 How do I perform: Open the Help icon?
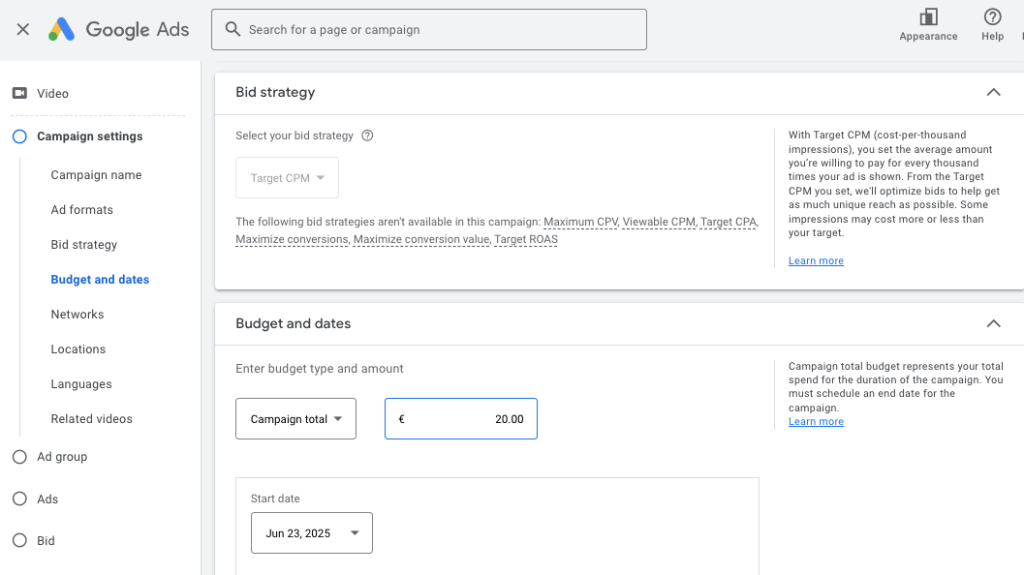[x=992, y=18]
